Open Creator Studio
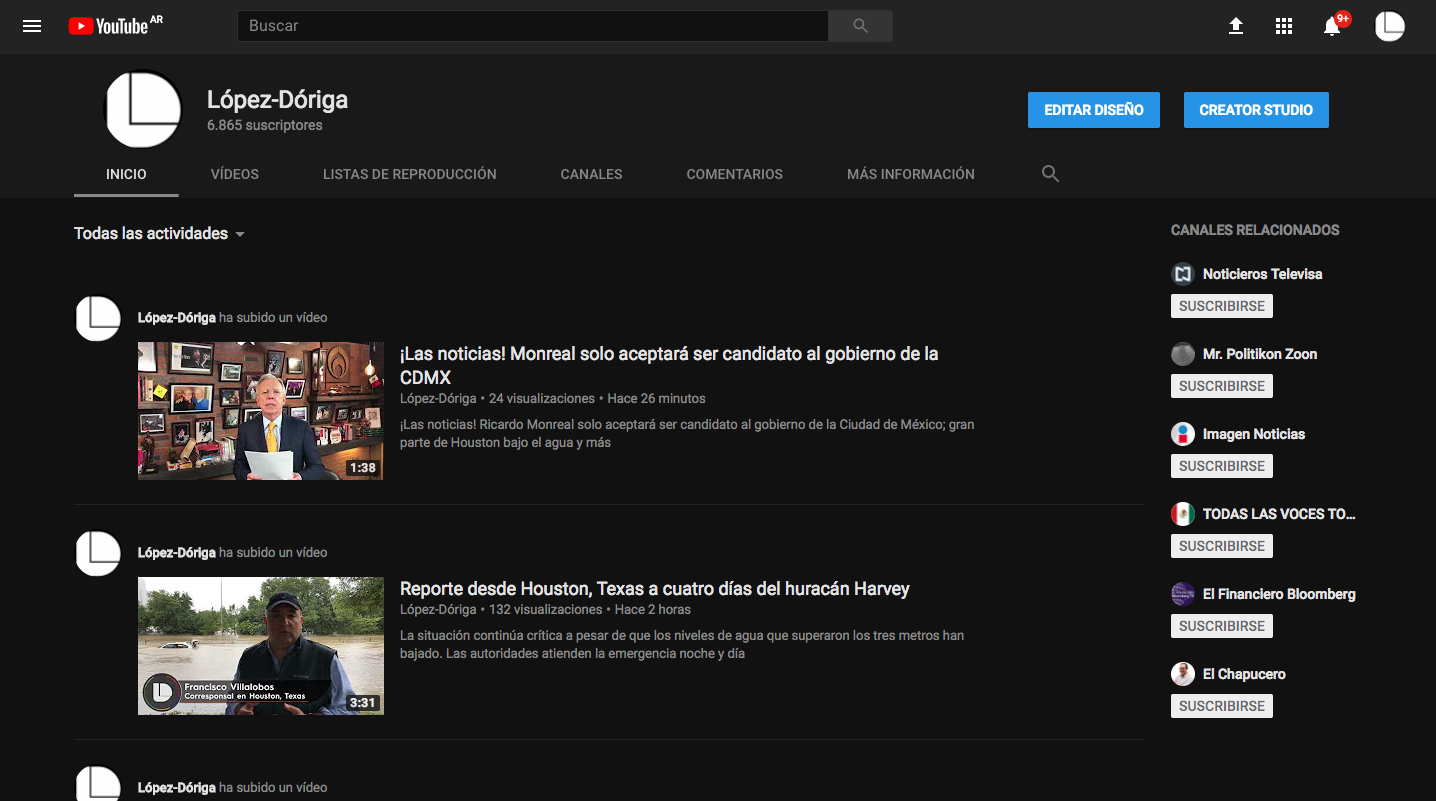This screenshot has width=1436, height=801. [x=1255, y=110]
